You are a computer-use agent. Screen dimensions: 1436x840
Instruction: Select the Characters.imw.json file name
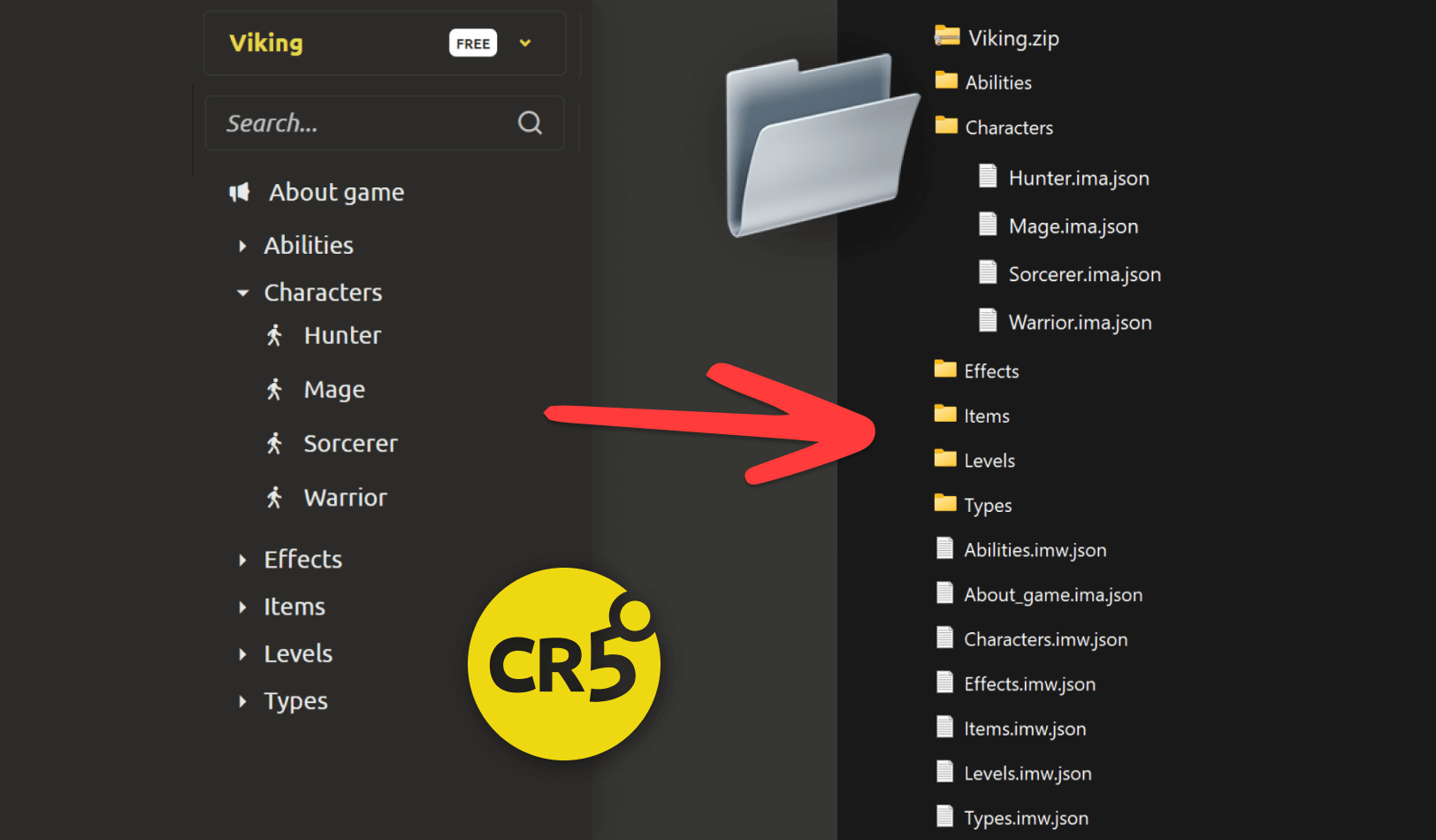pyautogui.click(x=1045, y=639)
